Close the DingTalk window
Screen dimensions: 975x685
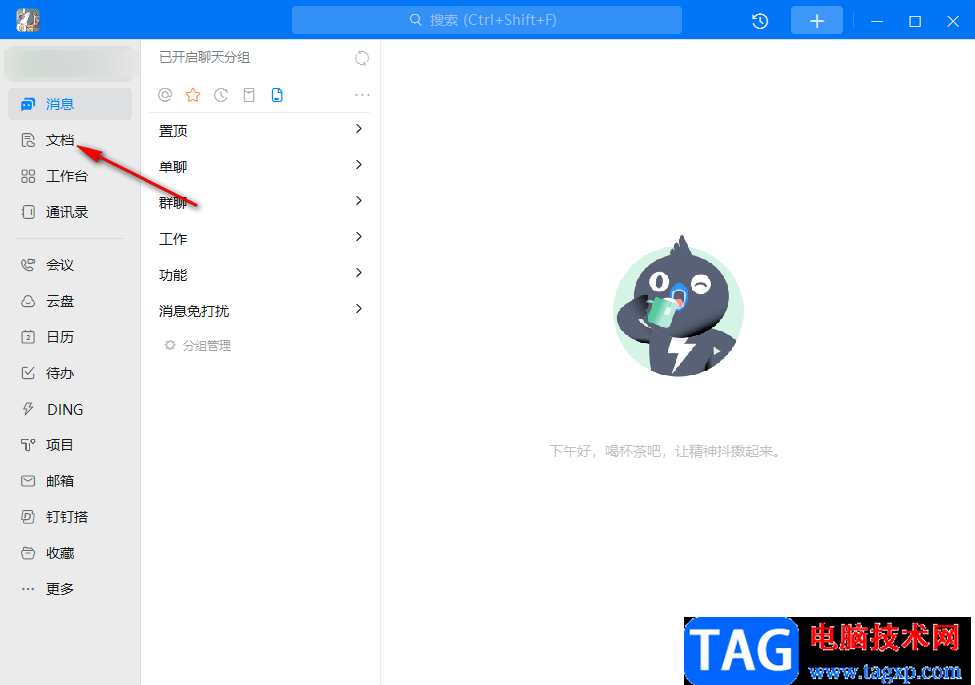pyautogui.click(x=953, y=21)
